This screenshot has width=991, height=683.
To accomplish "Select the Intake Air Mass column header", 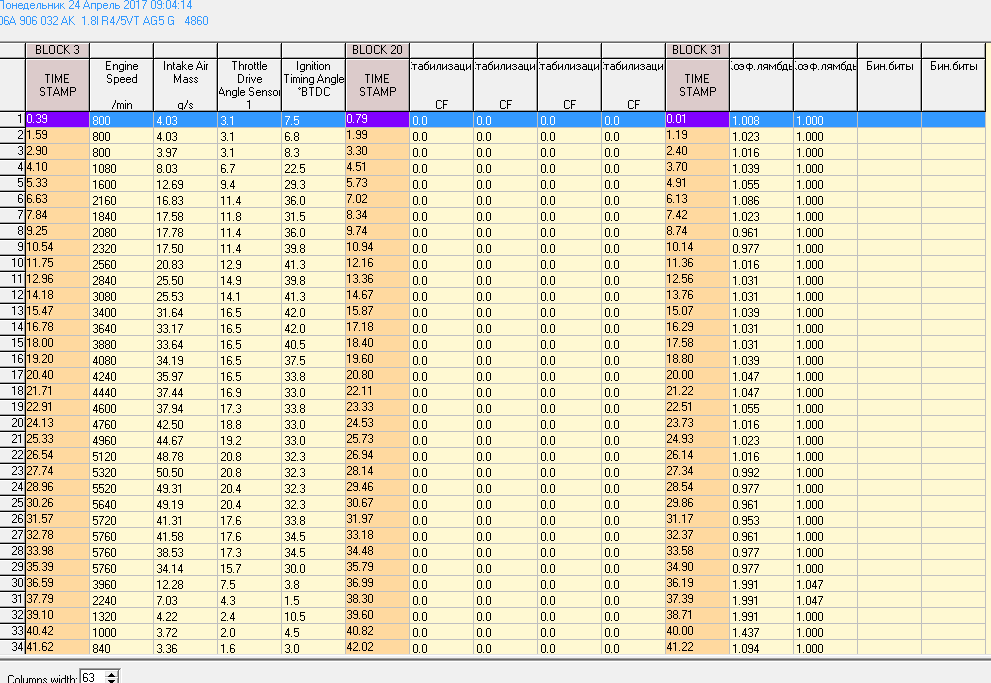I will 185,85.
